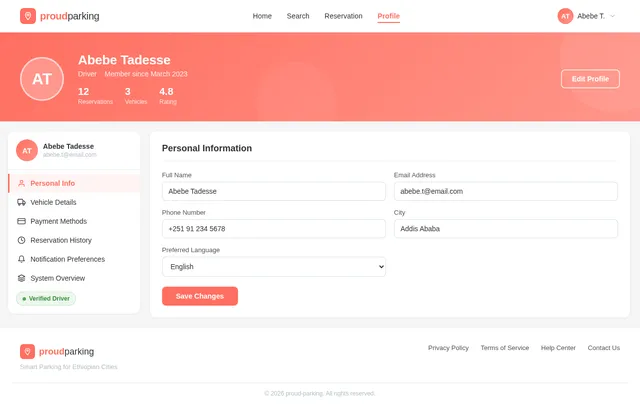Click the layers icon for System Overview

point(22,278)
